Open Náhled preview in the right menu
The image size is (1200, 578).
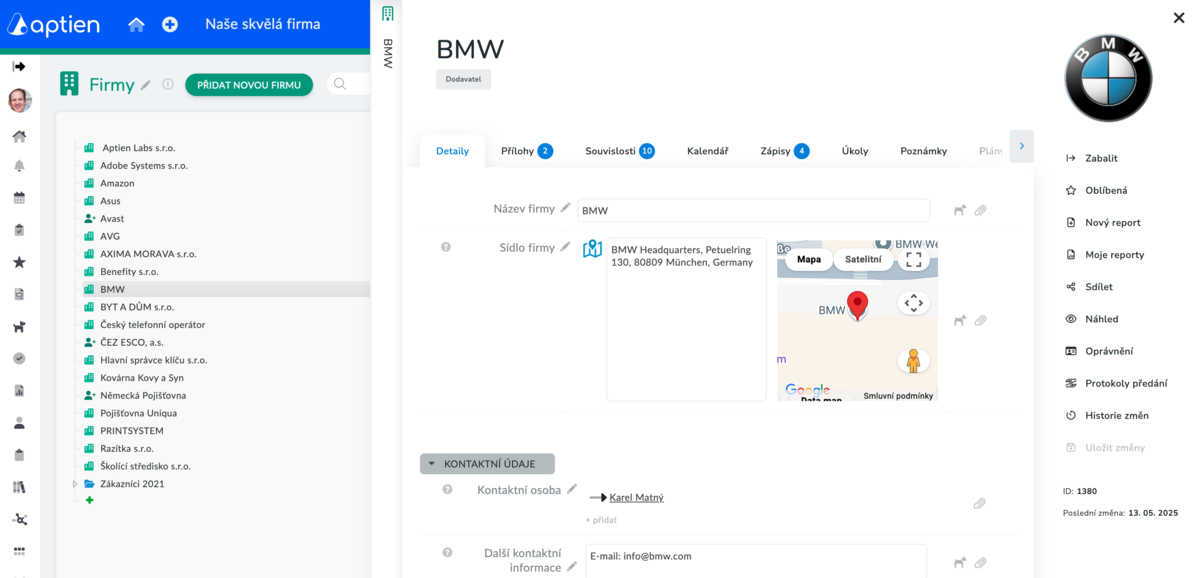1092,319
